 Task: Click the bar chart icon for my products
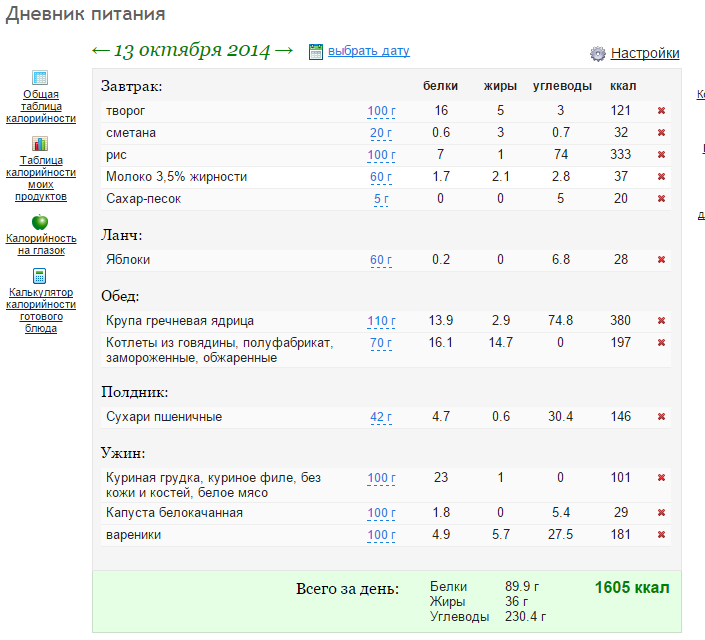click(40, 143)
